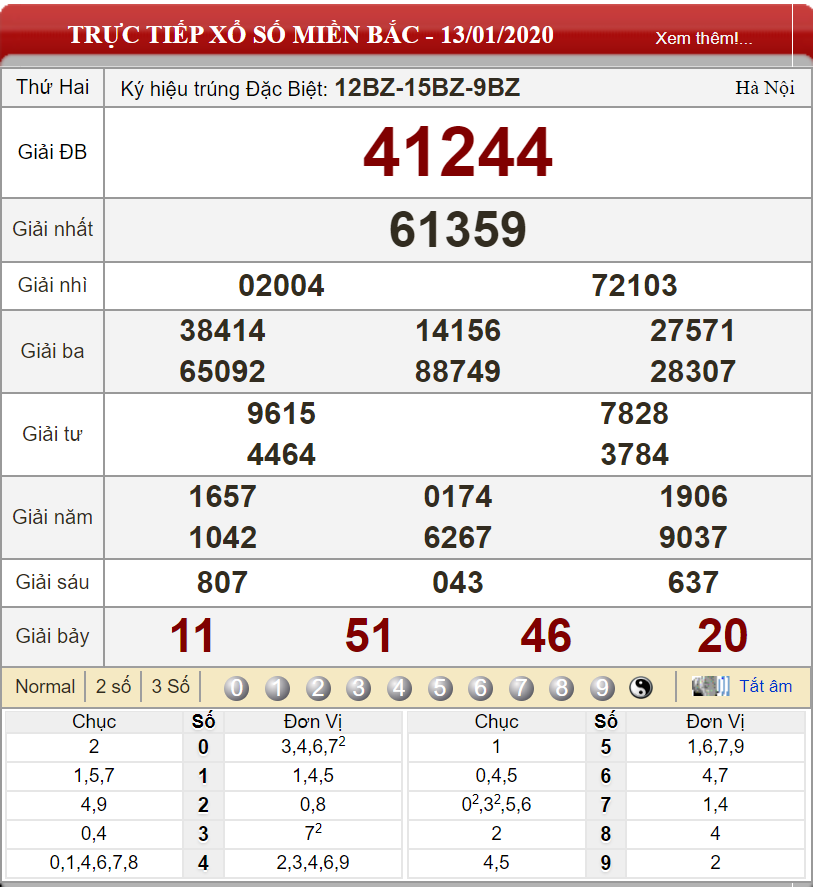This screenshot has height=887, width=820.
Task: Click the speaker sound icon
Action: click(710, 686)
